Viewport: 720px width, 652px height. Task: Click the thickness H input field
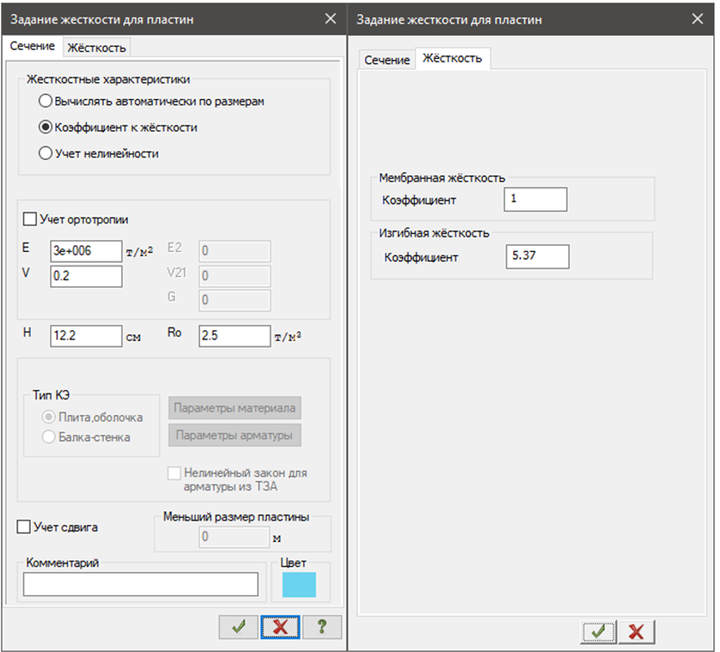tap(86, 336)
